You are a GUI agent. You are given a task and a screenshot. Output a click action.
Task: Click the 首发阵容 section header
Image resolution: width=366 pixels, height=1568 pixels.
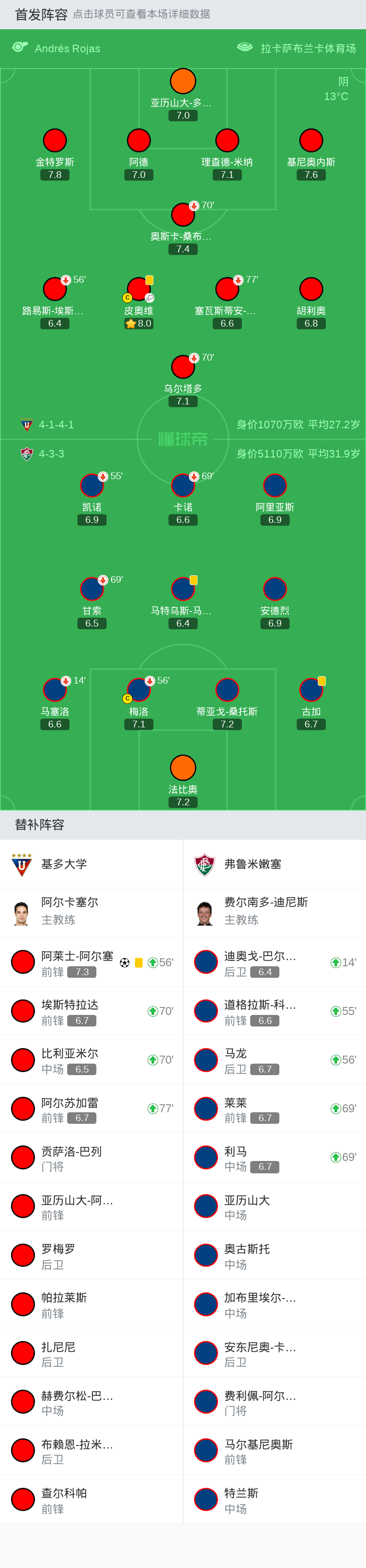(42, 15)
